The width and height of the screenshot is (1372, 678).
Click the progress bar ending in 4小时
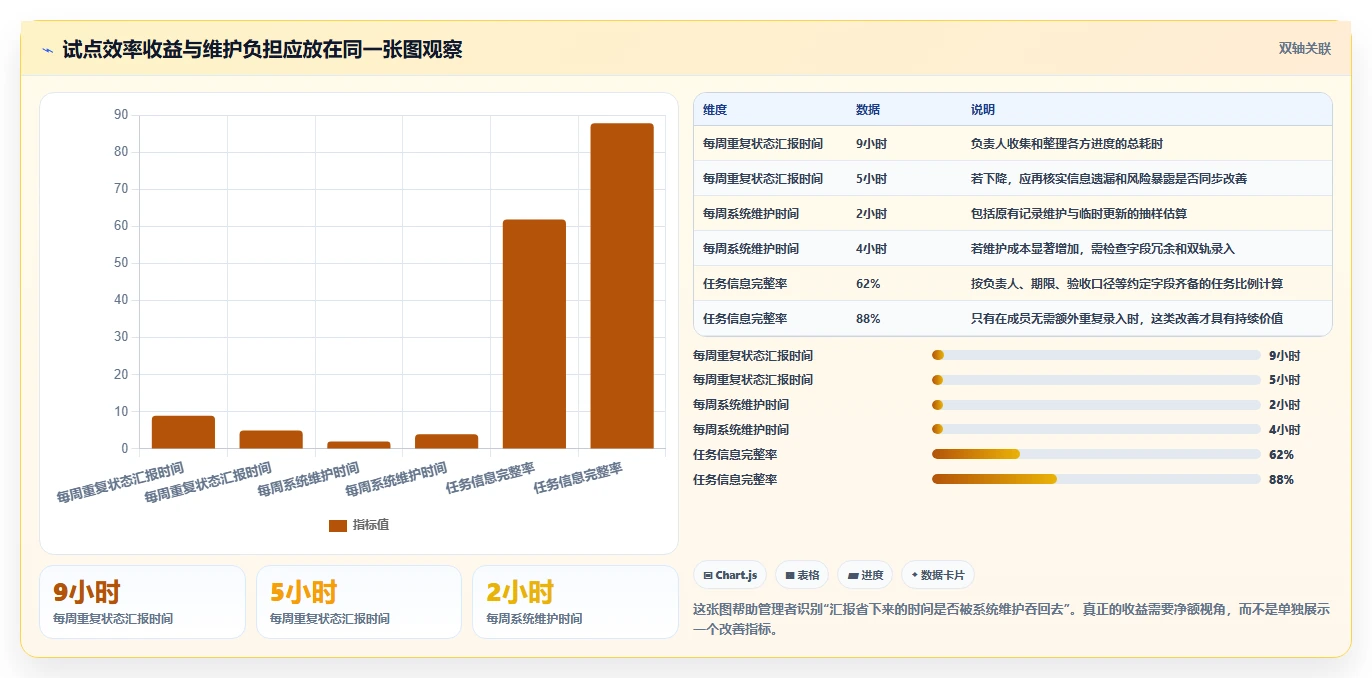[x=1096, y=430]
